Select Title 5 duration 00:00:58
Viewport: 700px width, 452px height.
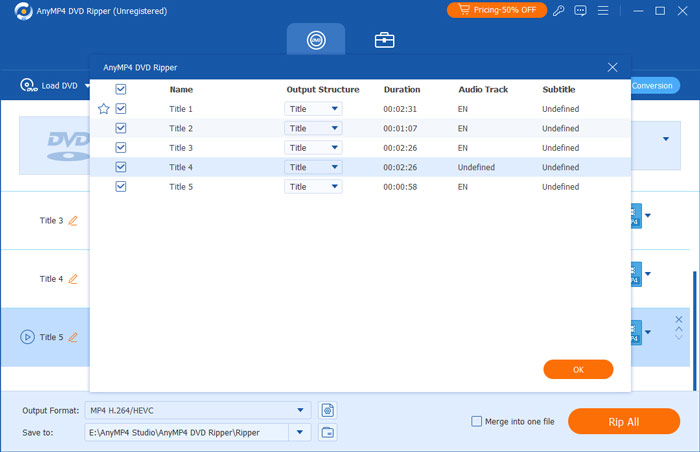(400, 187)
